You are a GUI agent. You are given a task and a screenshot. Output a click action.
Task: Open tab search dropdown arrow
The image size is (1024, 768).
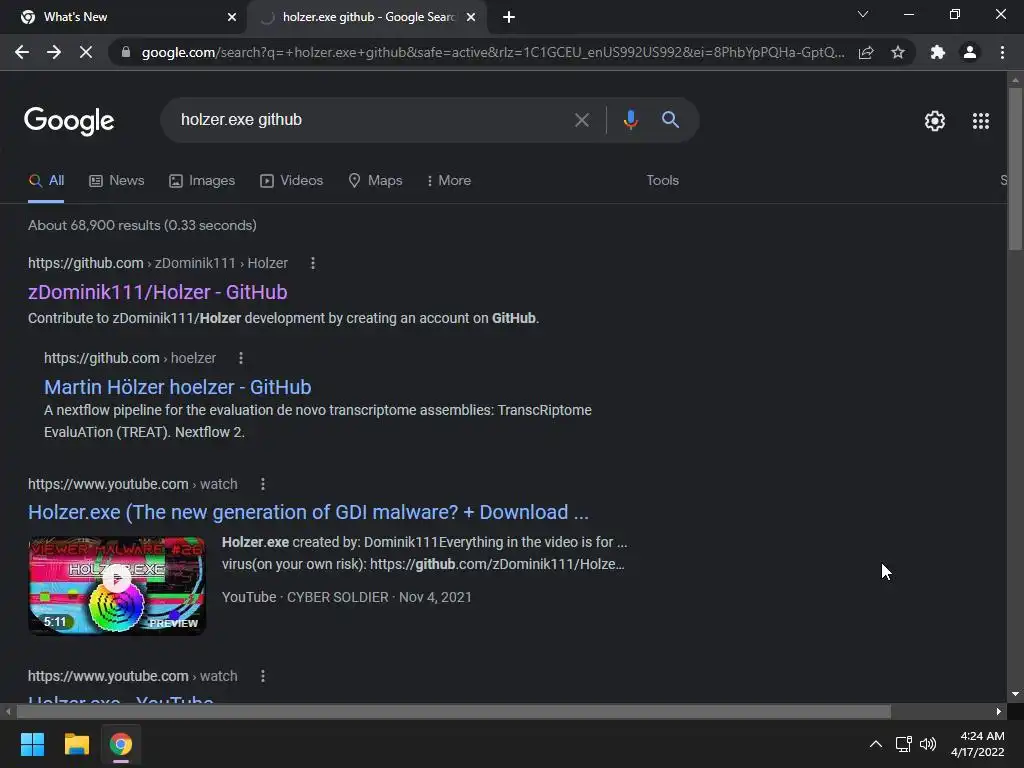coord(863,14)
